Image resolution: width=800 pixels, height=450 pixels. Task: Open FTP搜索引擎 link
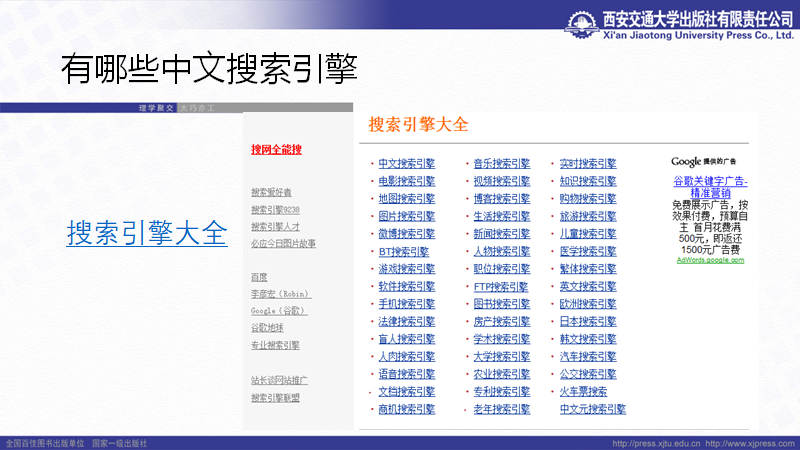[x=501, y=287]
